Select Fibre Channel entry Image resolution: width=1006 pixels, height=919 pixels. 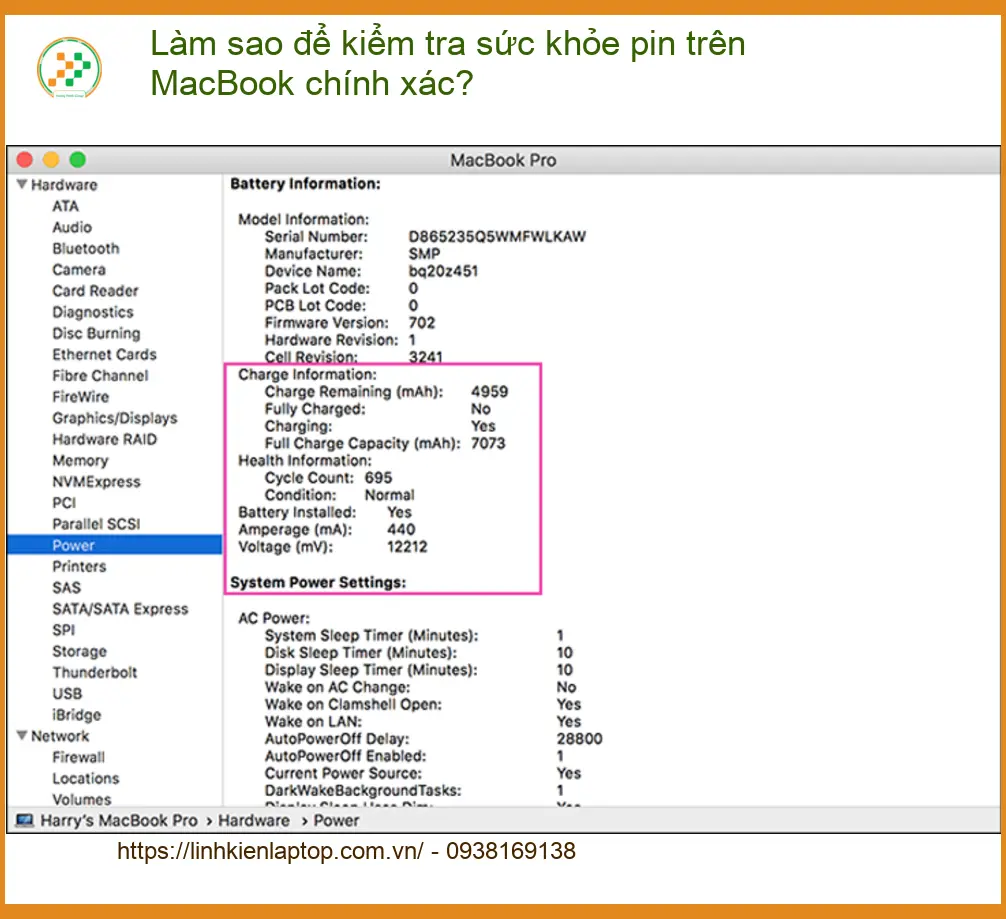(100, 375)
